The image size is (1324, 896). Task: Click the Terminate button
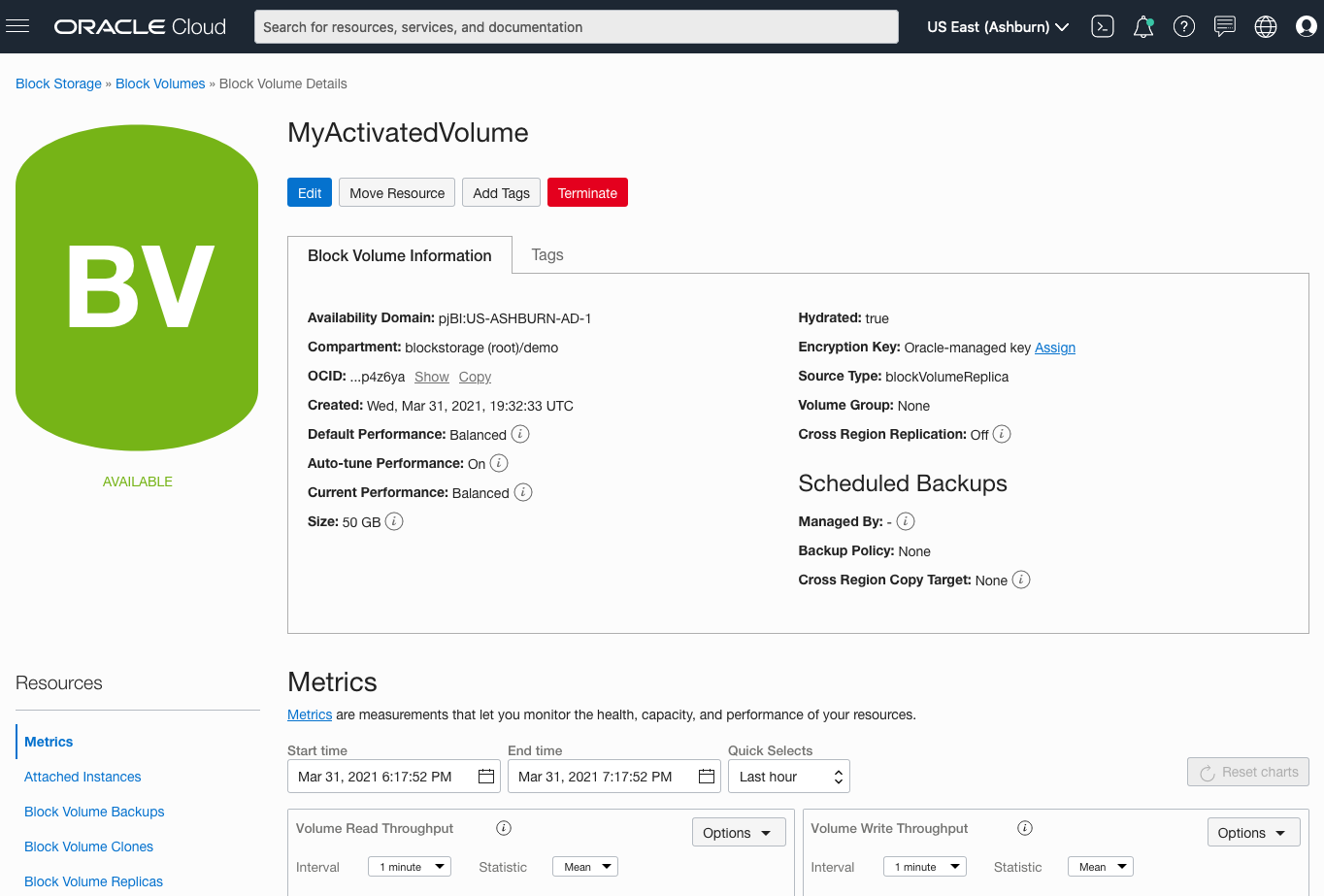587,192
